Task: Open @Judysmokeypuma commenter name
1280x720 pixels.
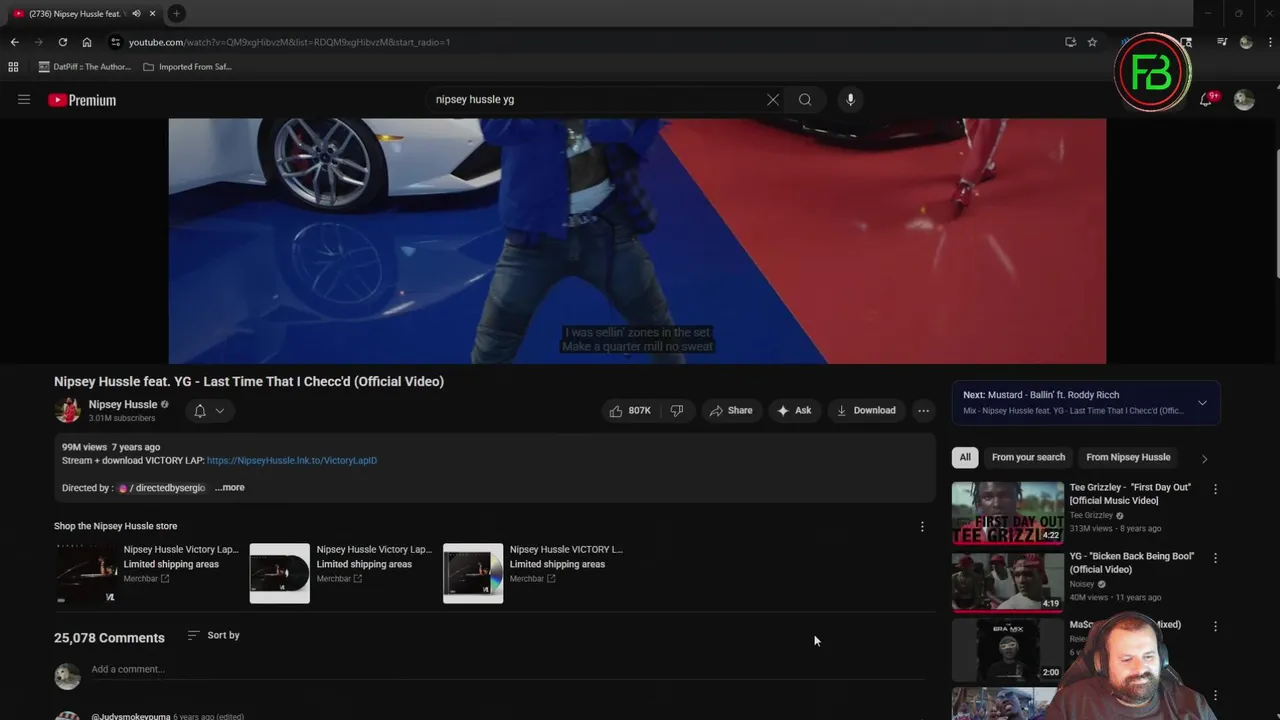Action: tap(131, 716)
